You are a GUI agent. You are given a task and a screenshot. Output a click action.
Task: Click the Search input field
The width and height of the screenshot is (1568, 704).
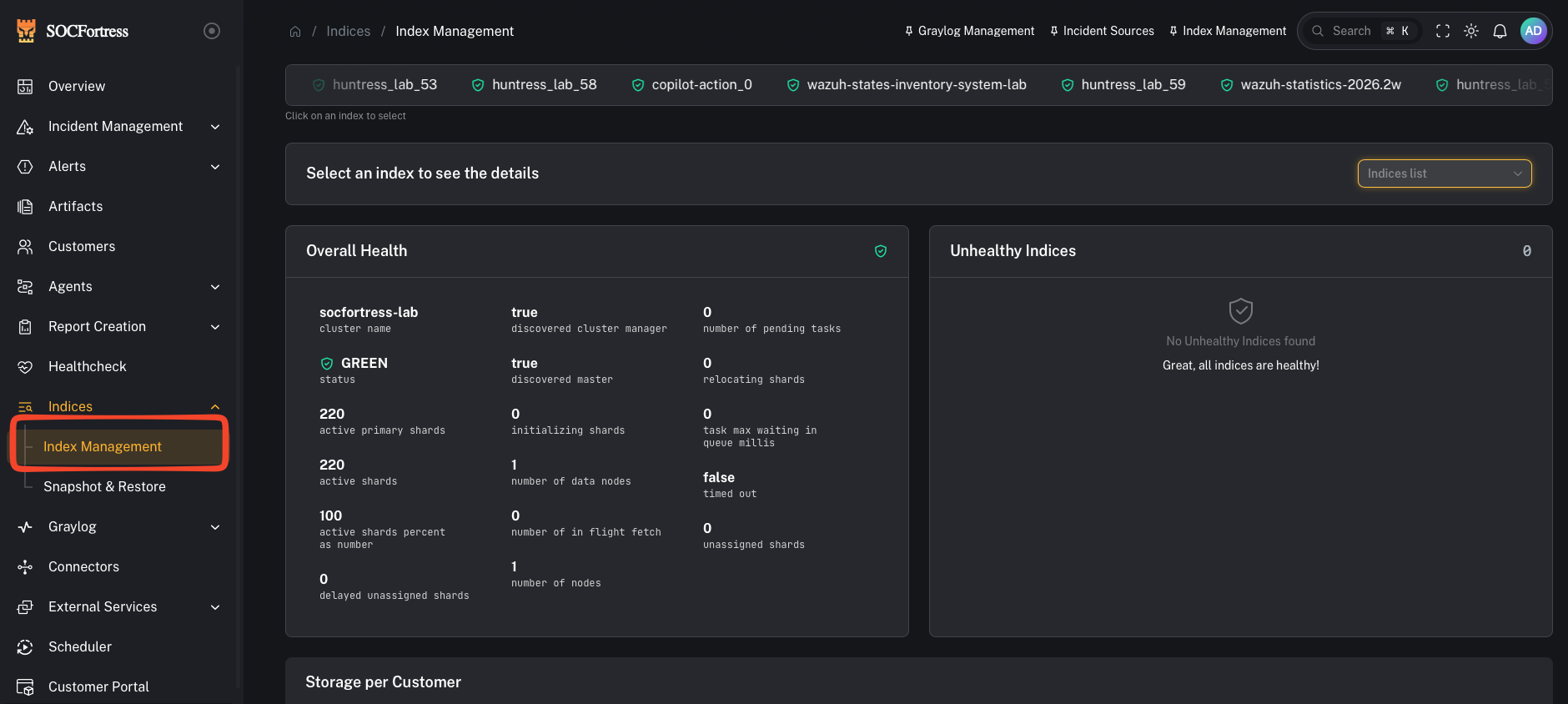point(1361,31)
